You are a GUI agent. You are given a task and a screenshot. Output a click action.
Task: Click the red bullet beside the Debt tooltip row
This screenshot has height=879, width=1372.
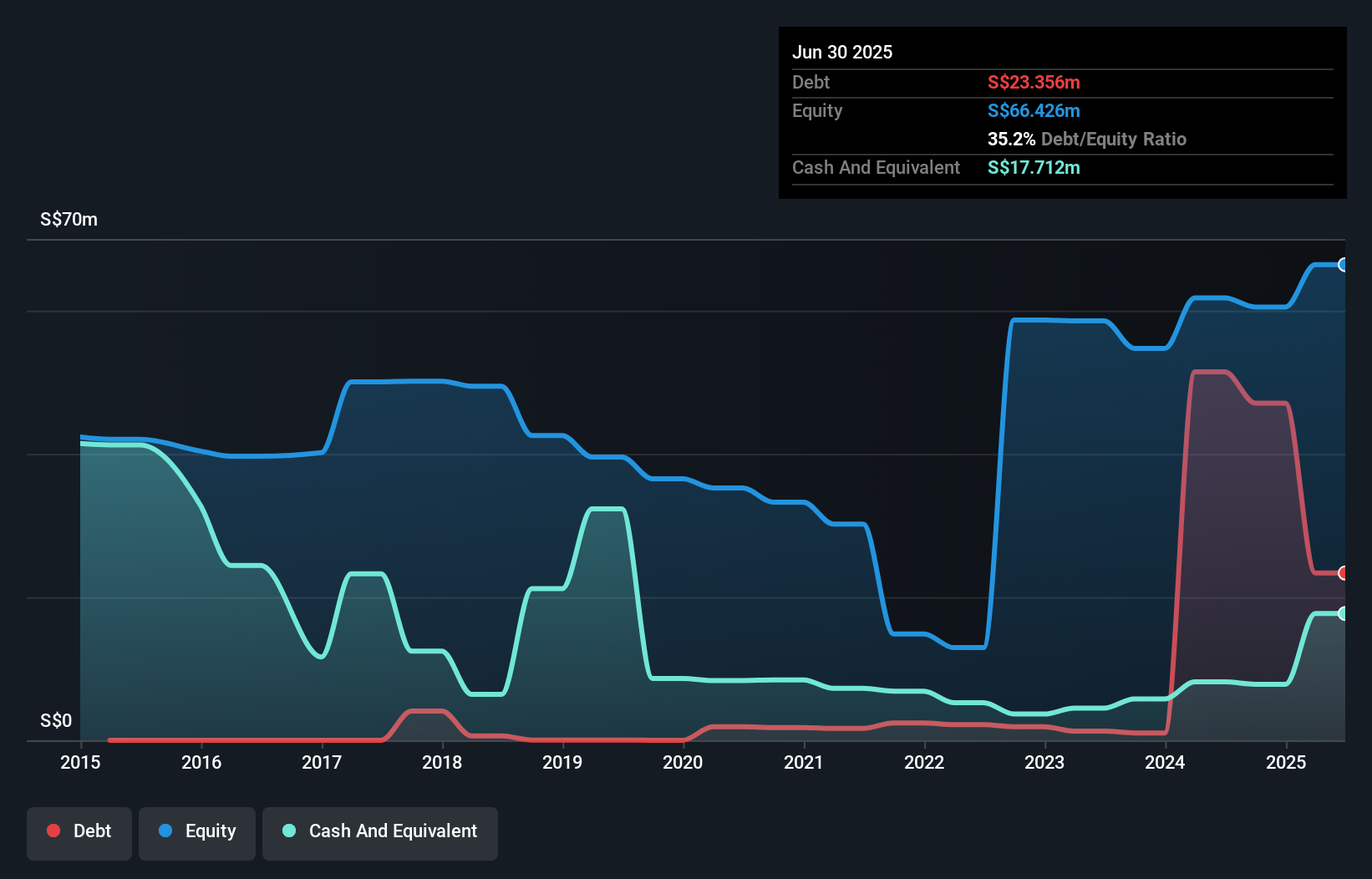coord(994,83)
